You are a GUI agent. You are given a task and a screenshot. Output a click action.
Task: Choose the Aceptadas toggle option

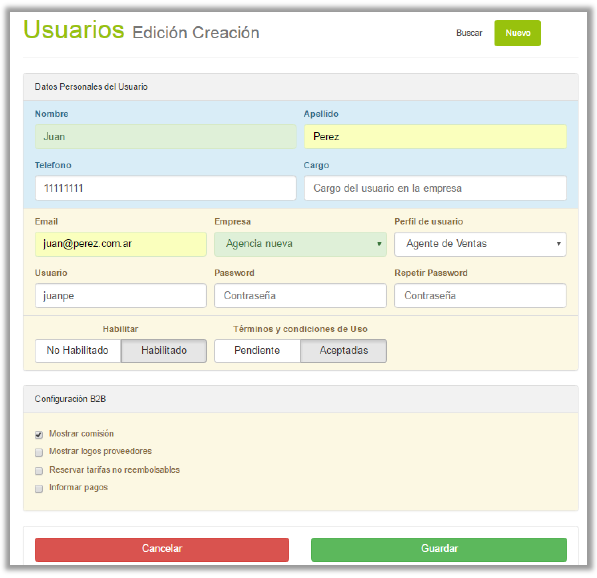tap(343, 351)
